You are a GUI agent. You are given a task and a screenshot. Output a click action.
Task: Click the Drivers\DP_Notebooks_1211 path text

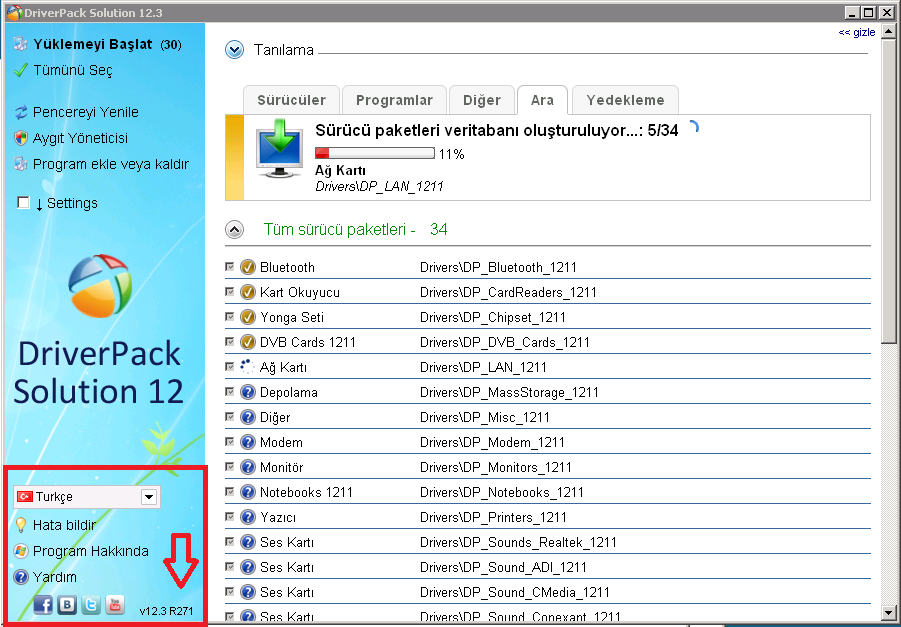(502, 493)
